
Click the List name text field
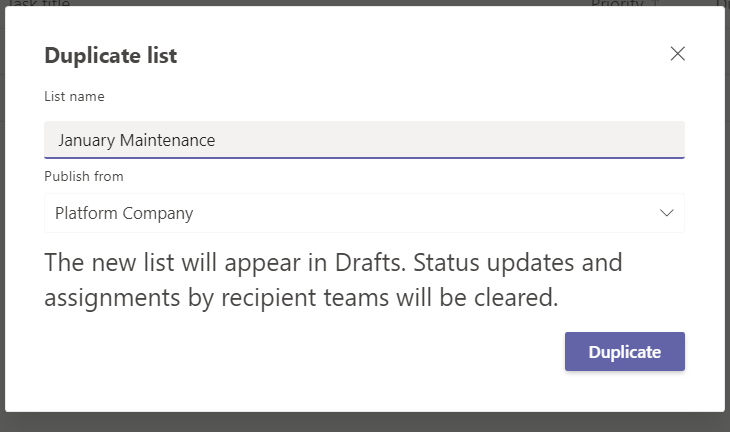point(364,140)
